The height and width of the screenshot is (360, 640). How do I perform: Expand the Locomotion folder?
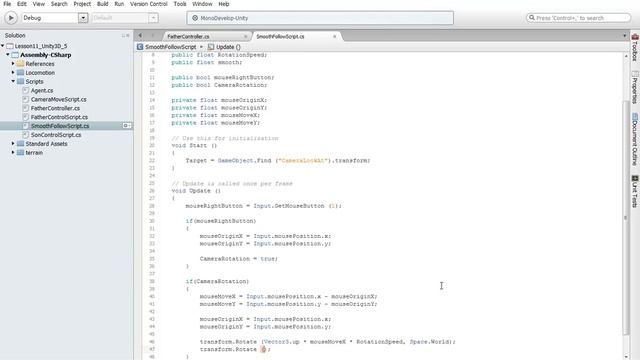click(x=13, y=73)
